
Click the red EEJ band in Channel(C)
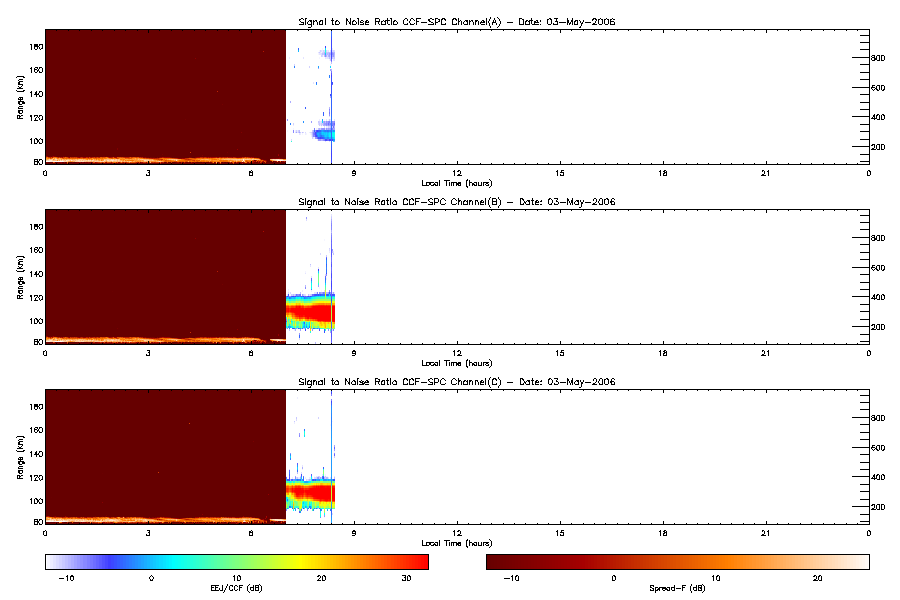tap(311, 493)
